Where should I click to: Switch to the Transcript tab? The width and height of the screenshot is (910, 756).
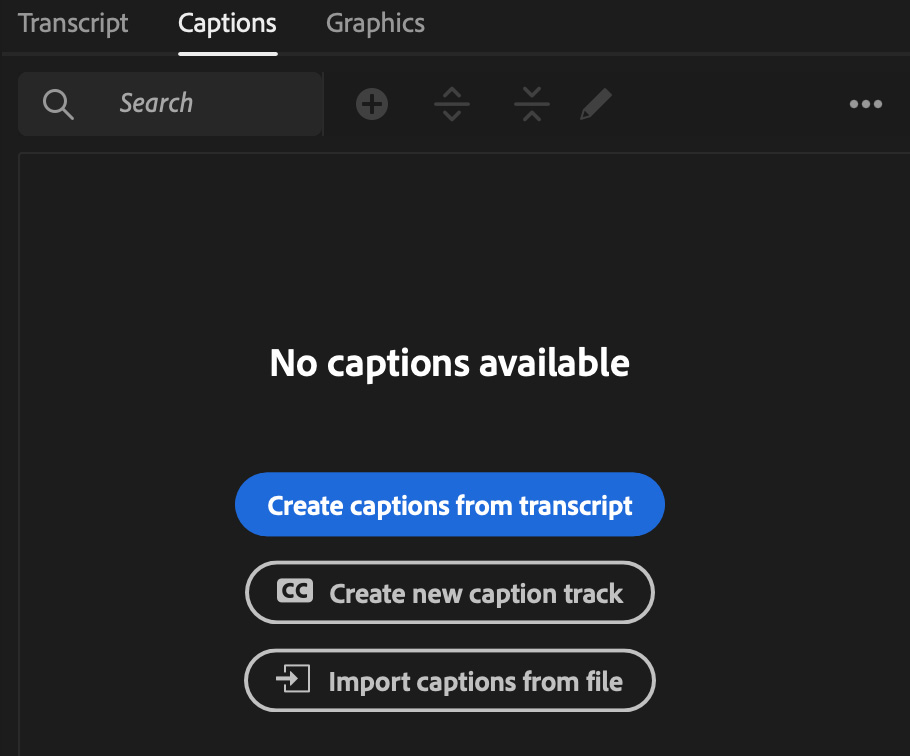[x=73, y=24]
